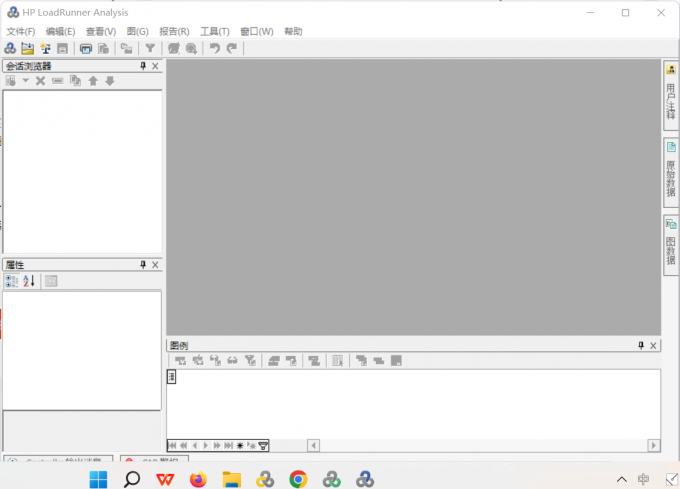Click the legend grid row selector box
This screenshot has width=680, height=489.
[x=171, y=376]
